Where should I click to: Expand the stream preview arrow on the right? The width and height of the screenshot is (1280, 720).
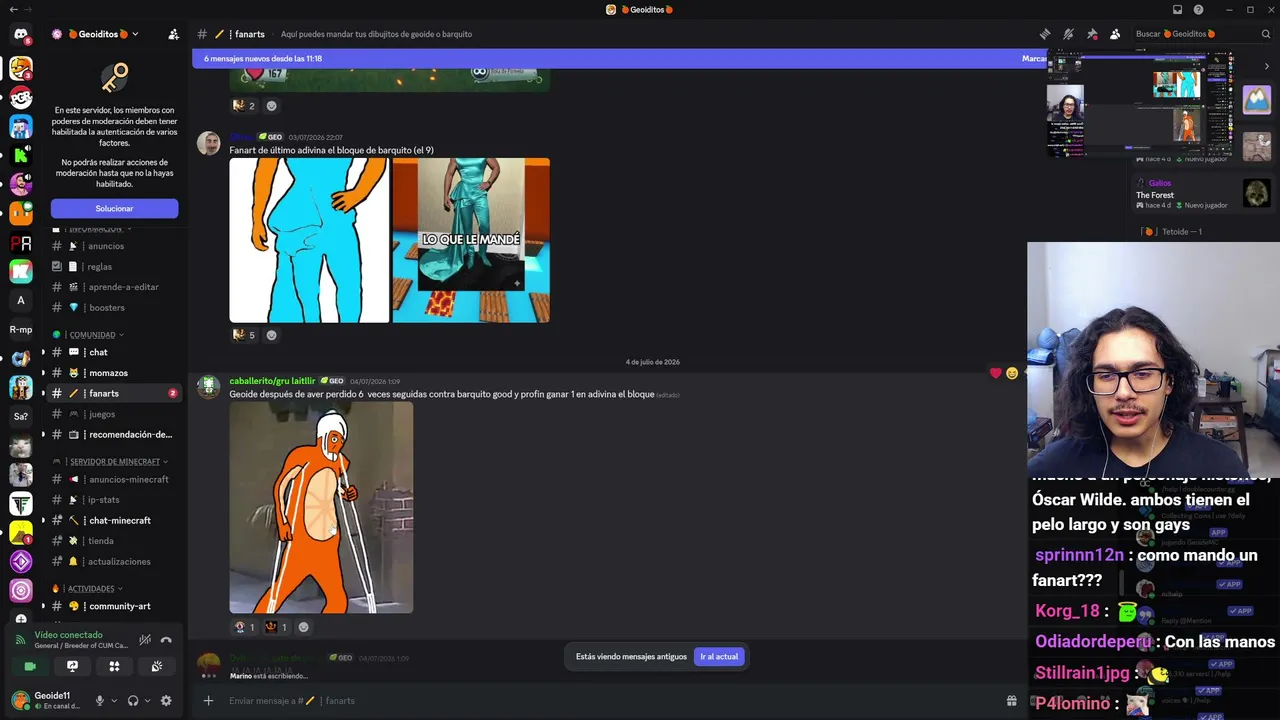1267,66
